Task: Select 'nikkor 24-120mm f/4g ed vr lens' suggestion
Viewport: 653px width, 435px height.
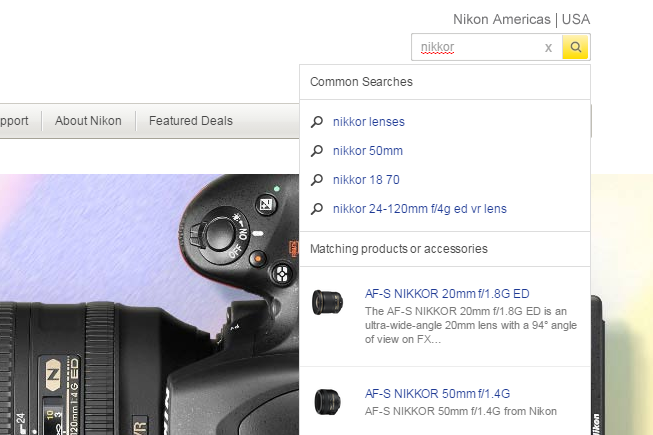Action: (419, 209)
